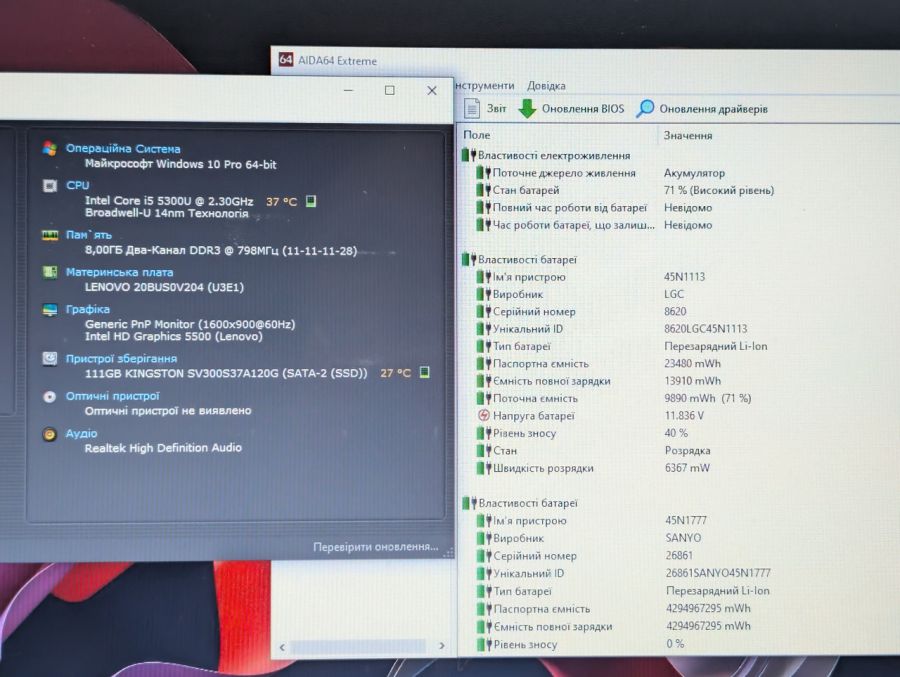The height and width of the screenshot is (677, 900).
Task: Click the 11.836 V voltage value
Action: 684,415
